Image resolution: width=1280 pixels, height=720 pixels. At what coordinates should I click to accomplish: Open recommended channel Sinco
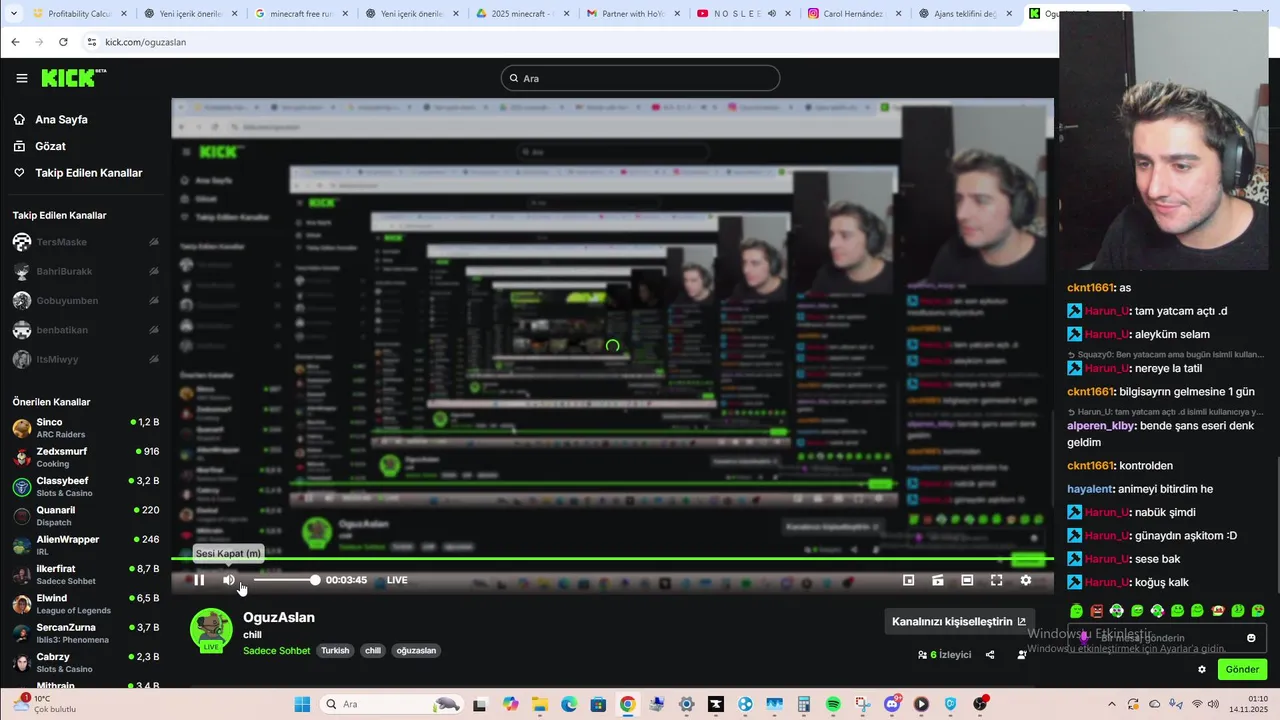coord(85,428)
